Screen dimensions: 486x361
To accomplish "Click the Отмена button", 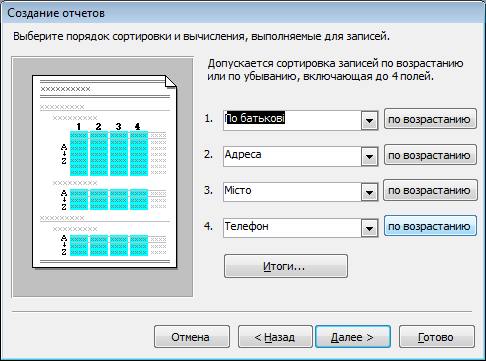I will (x=192, y=337).
